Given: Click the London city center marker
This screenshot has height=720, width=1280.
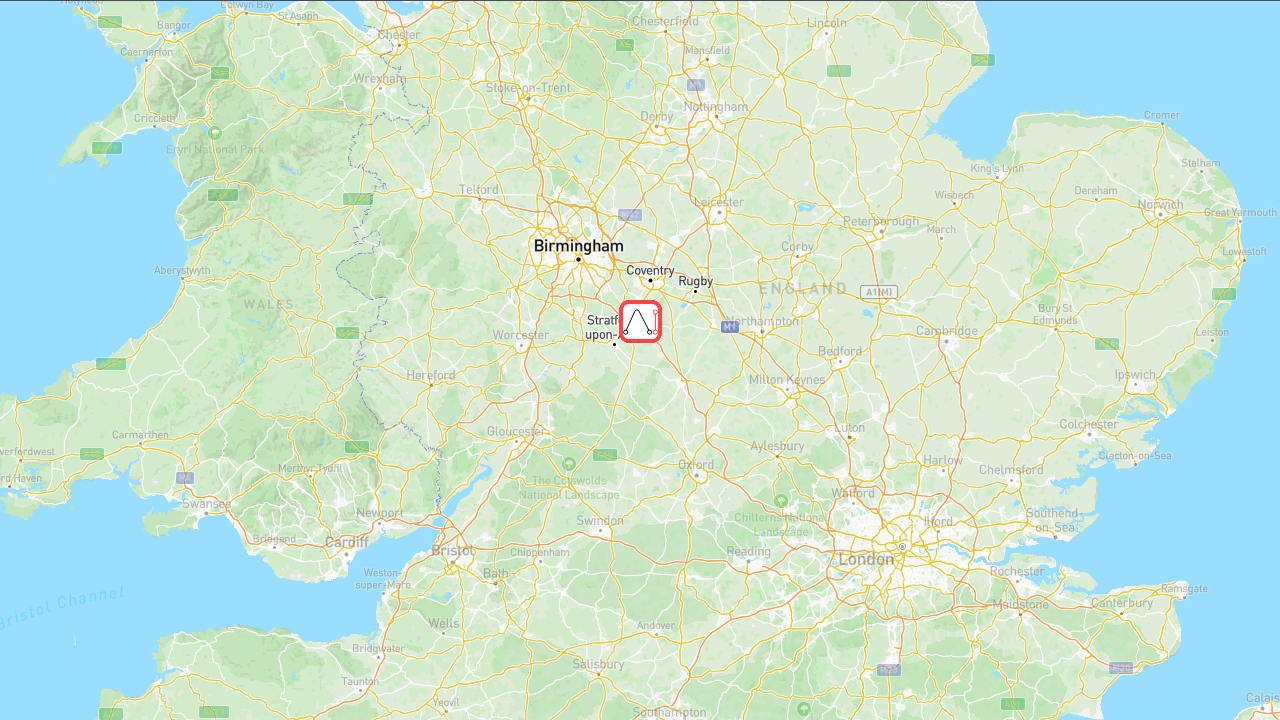Looking at the screenshot, I should pos(901,546).
